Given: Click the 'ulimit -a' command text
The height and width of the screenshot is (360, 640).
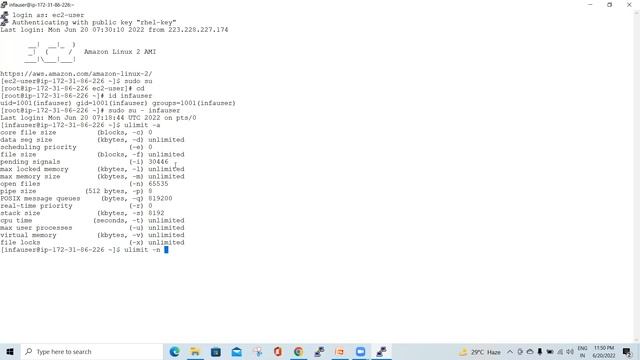Looking at the screenshot, I should click(142, 125).
